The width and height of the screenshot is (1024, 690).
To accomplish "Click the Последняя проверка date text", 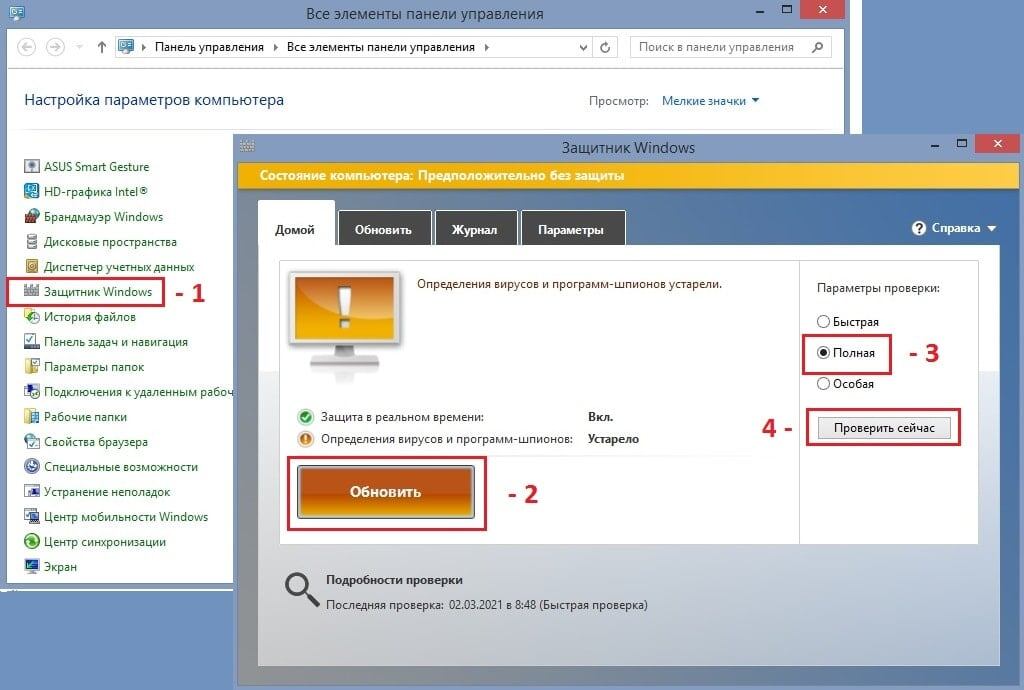I will click(x=487, y=604).
